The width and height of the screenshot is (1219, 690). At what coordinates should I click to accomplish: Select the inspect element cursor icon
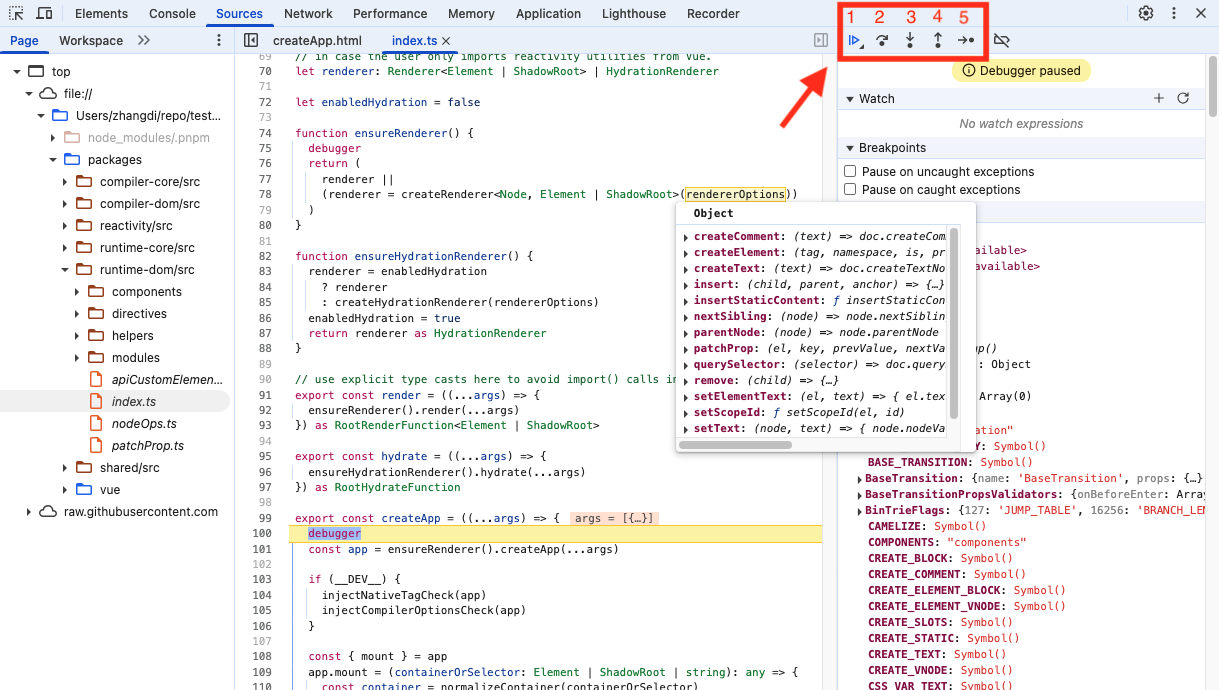14,13
